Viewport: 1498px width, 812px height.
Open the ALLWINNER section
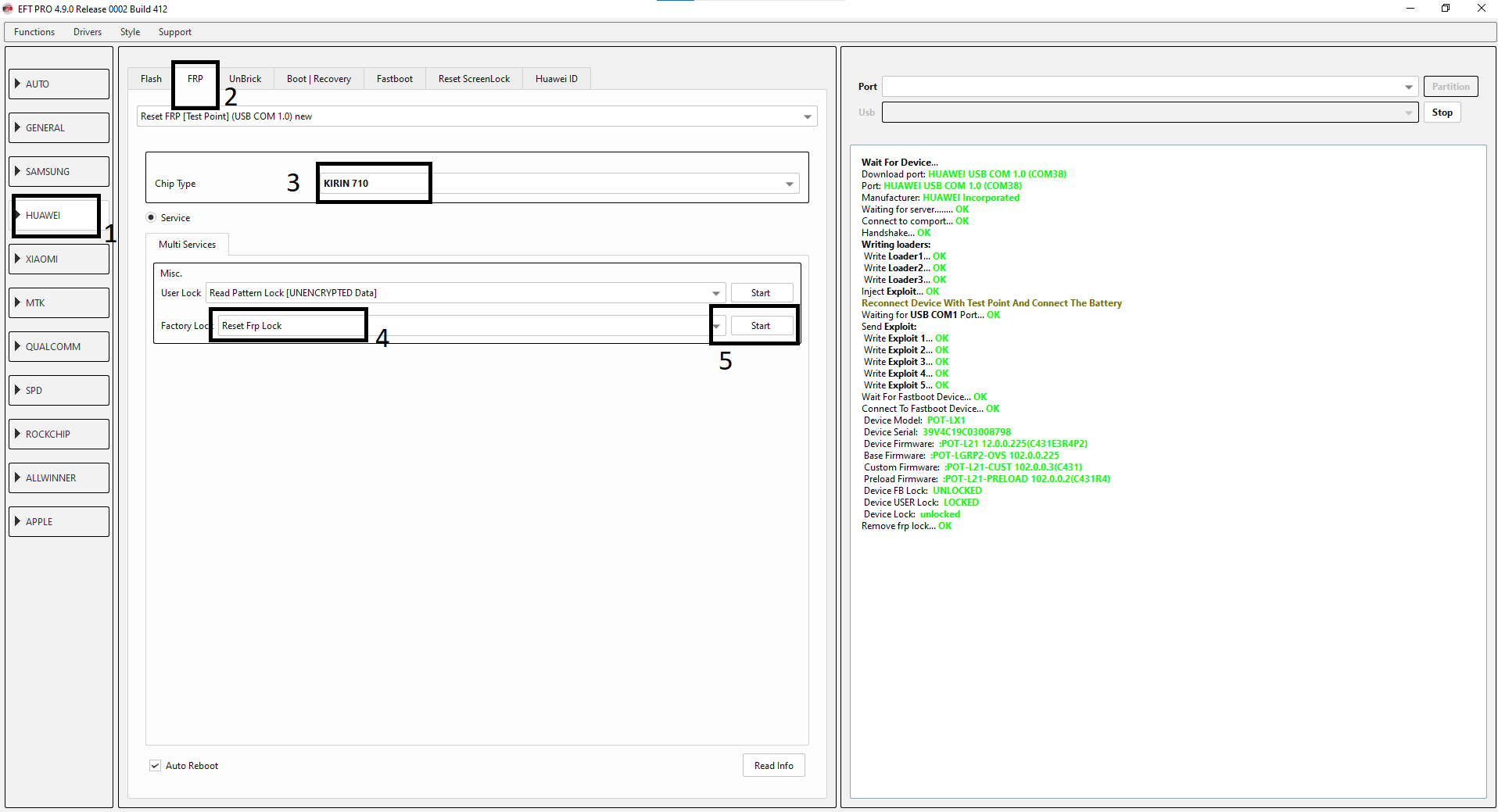(x=59, y=478)
